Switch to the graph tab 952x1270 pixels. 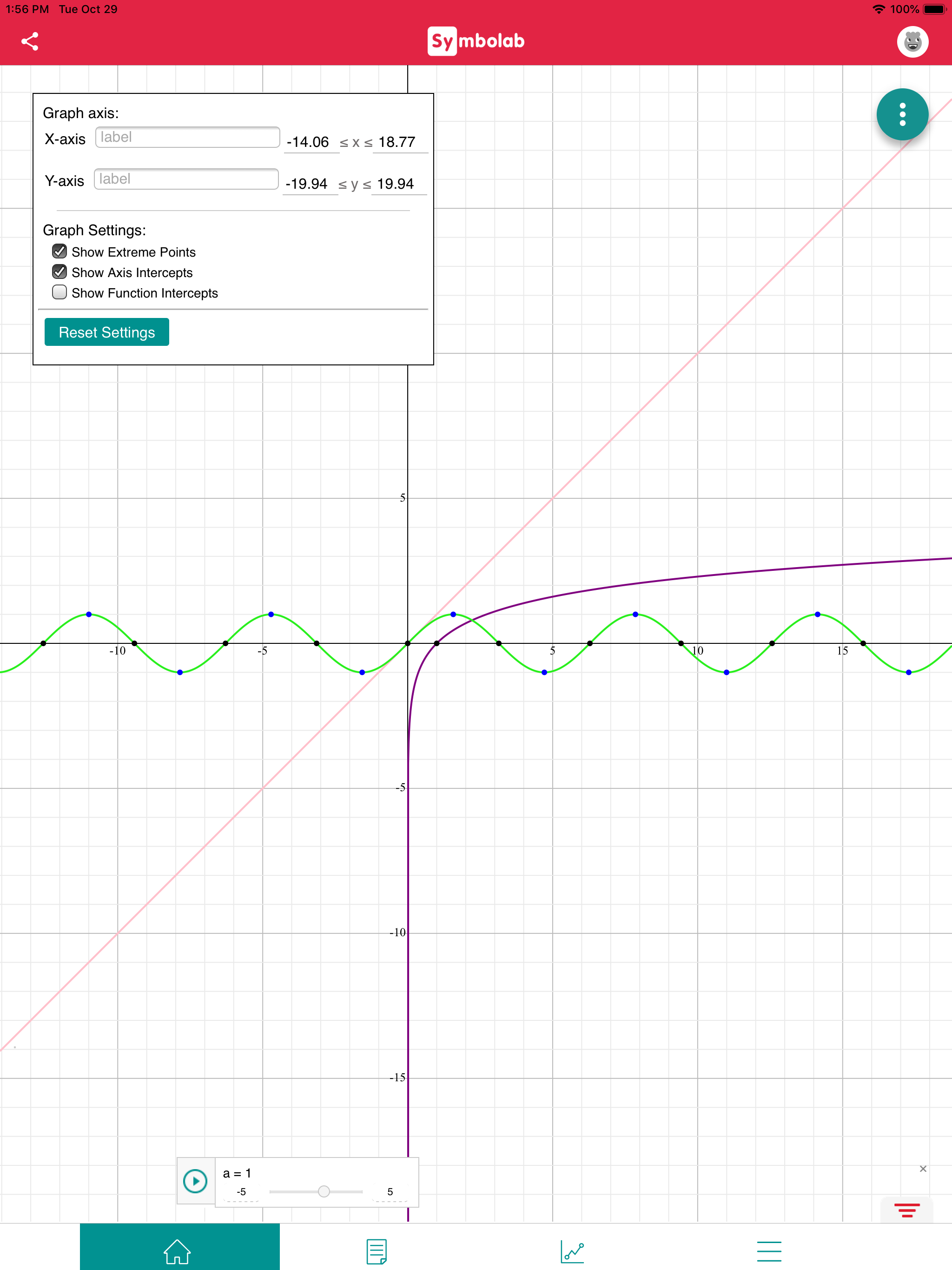pos(573,1251)
